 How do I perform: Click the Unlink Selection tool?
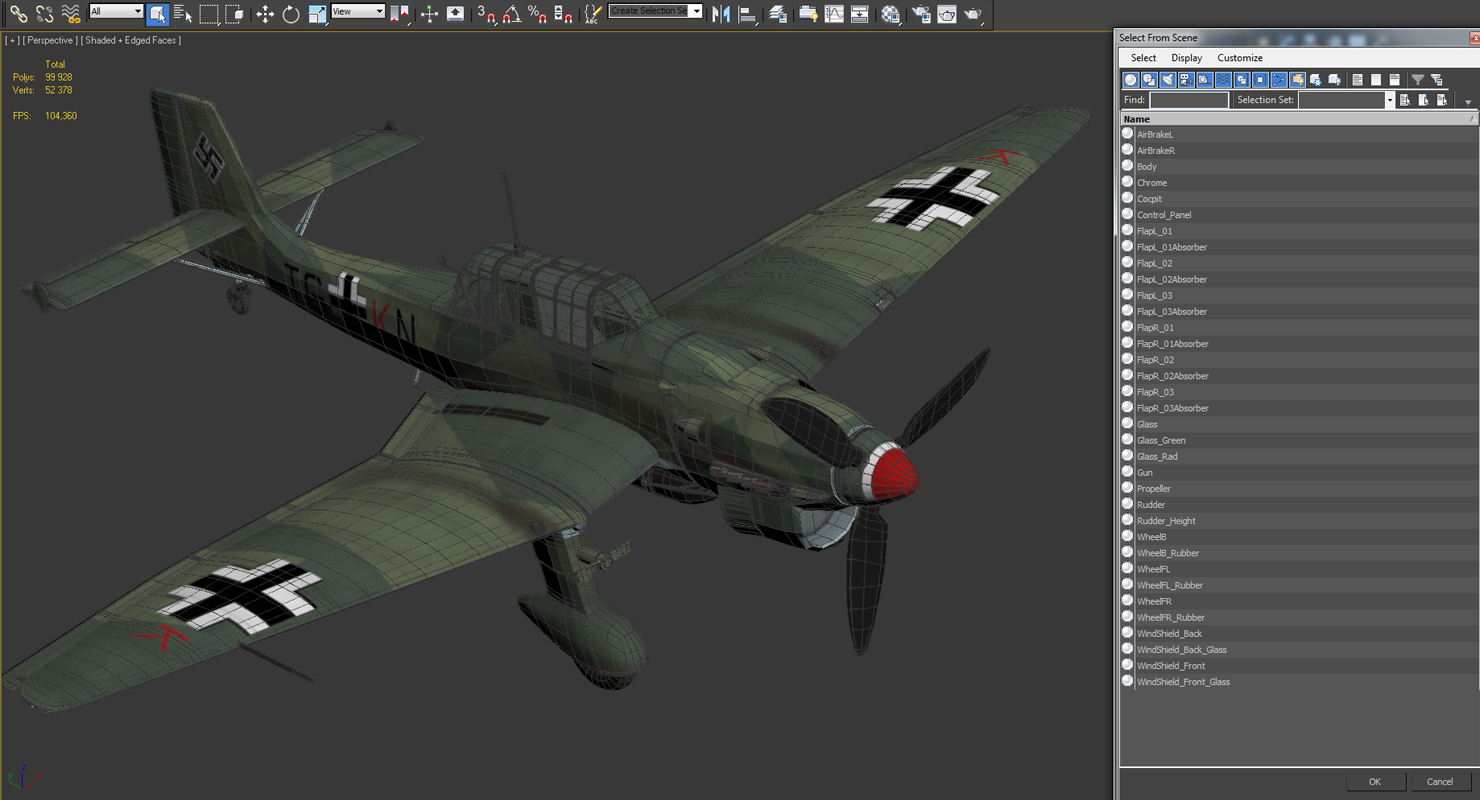[44, 14]
